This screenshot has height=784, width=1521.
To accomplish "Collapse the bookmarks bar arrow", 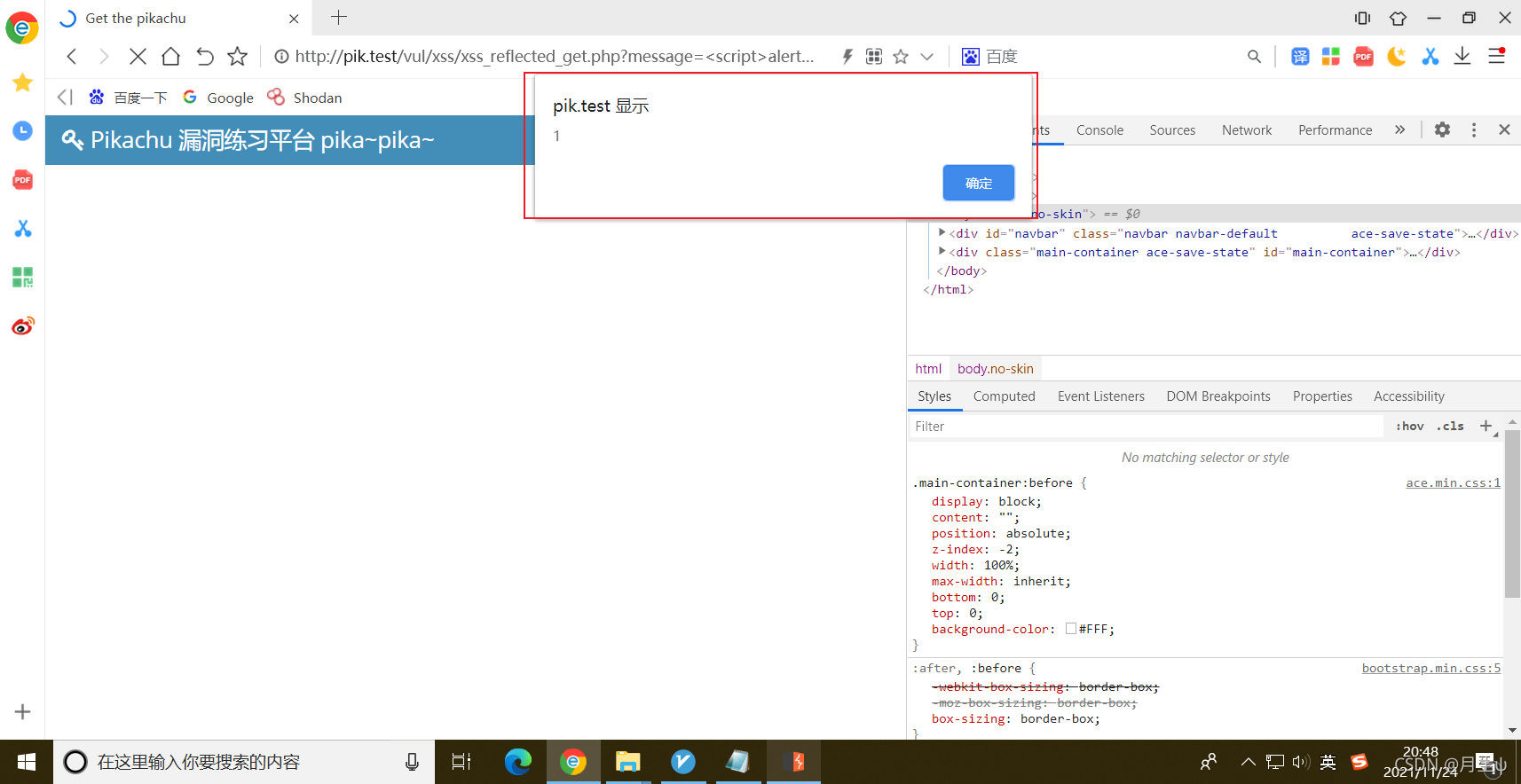I will [65, 98].
